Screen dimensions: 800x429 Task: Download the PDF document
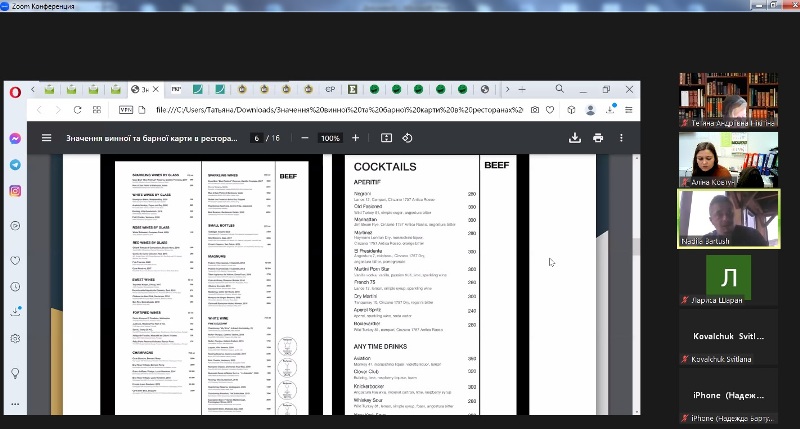(x=575, y=138)
